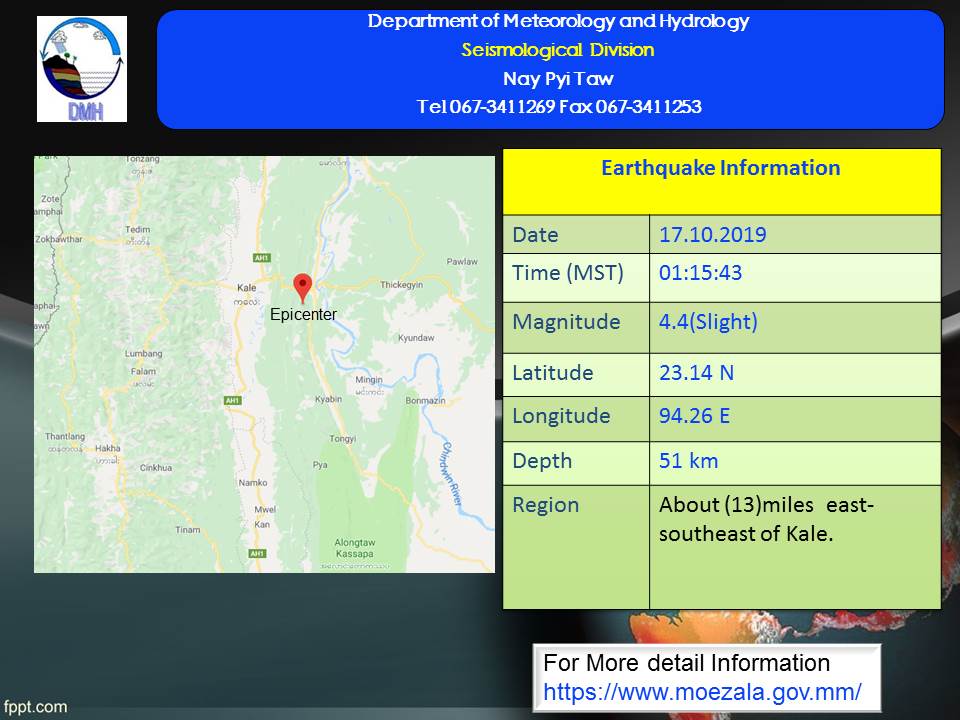
Task: Click the region text 'east-southeast of Kale'
Action: point(767,519)
